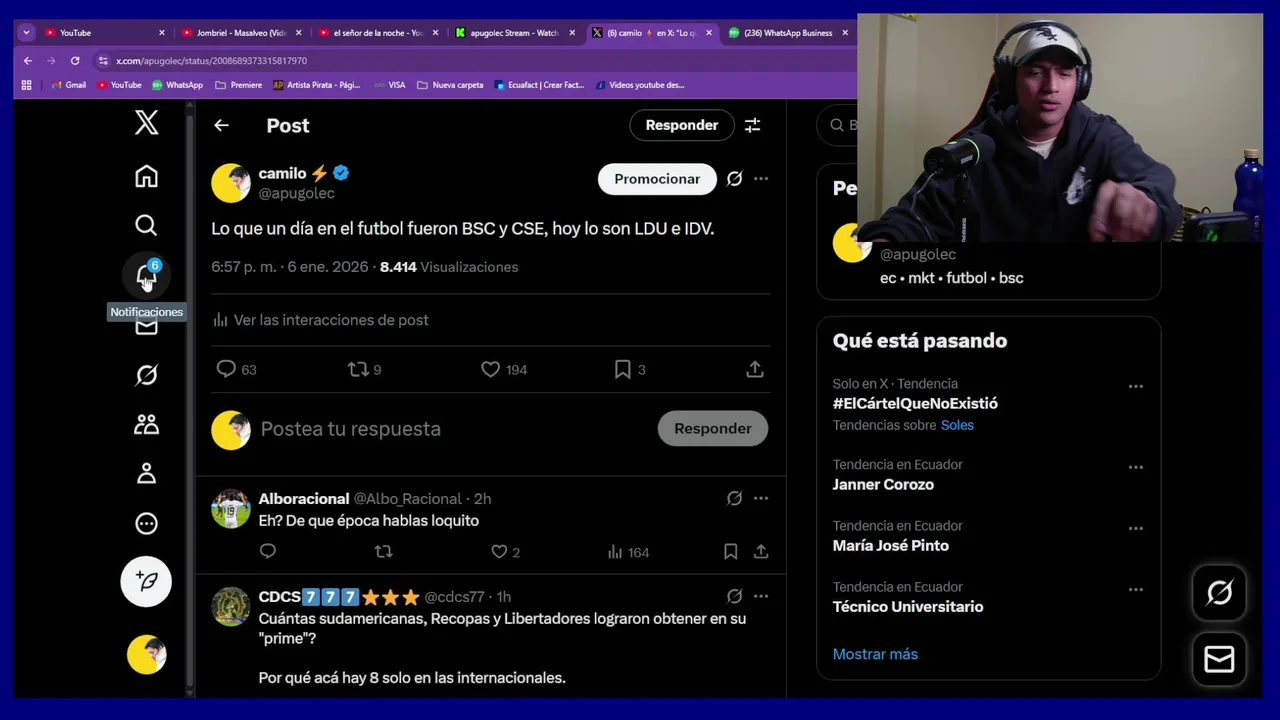Bookmark Alboracional's reply
The width and height of the screenshot is (1280, 720).
point(730,551)
